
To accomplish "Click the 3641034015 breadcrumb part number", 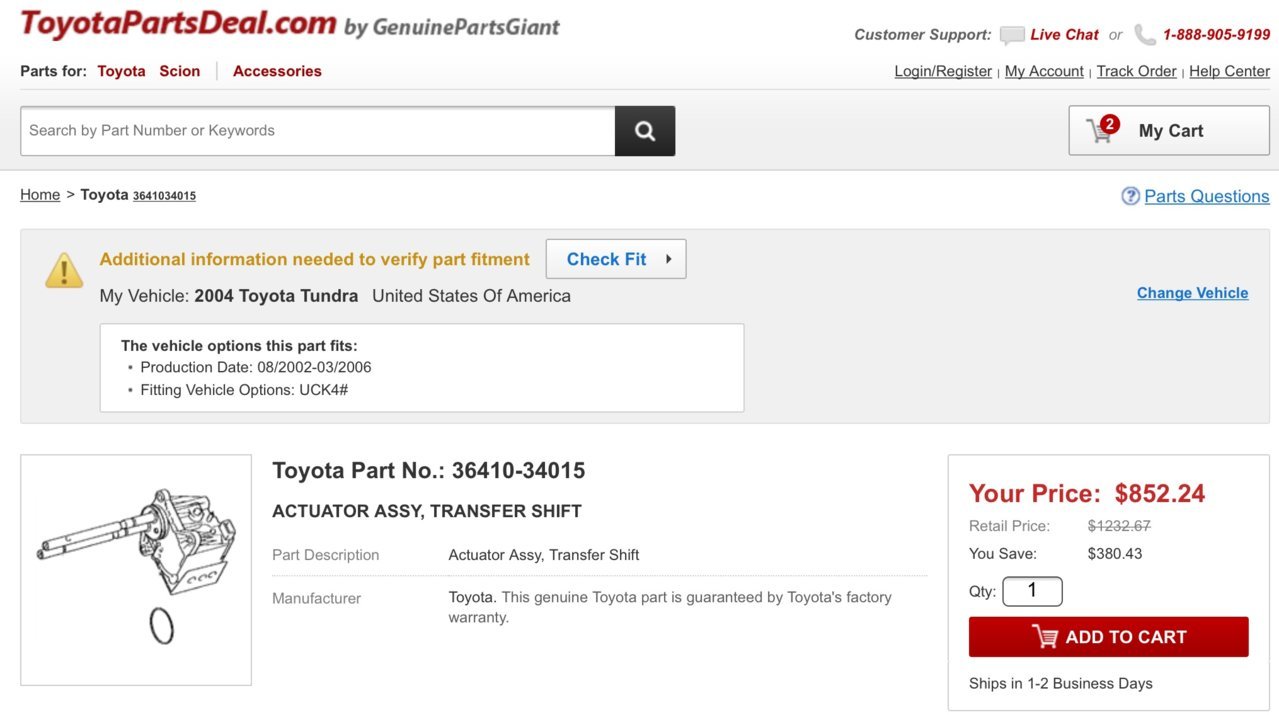I will click(x=164, y=196).
